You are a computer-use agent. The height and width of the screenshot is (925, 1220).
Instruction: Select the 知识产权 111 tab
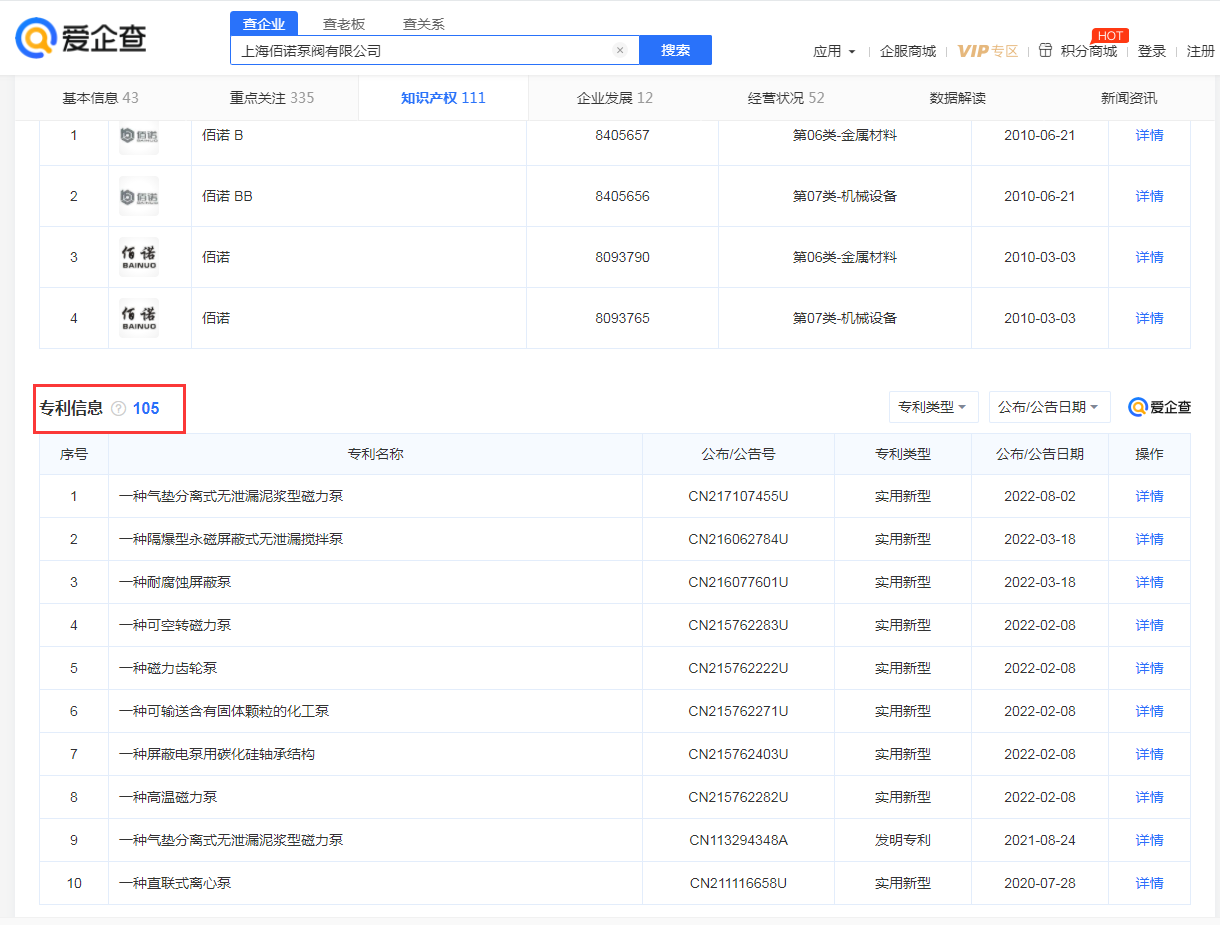(443, 98)
